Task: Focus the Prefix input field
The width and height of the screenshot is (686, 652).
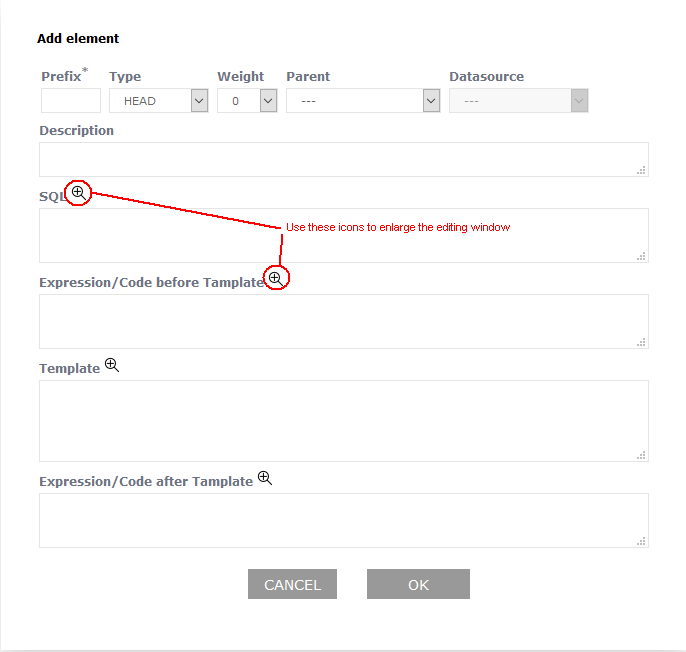Action: [x=71, y=101]
